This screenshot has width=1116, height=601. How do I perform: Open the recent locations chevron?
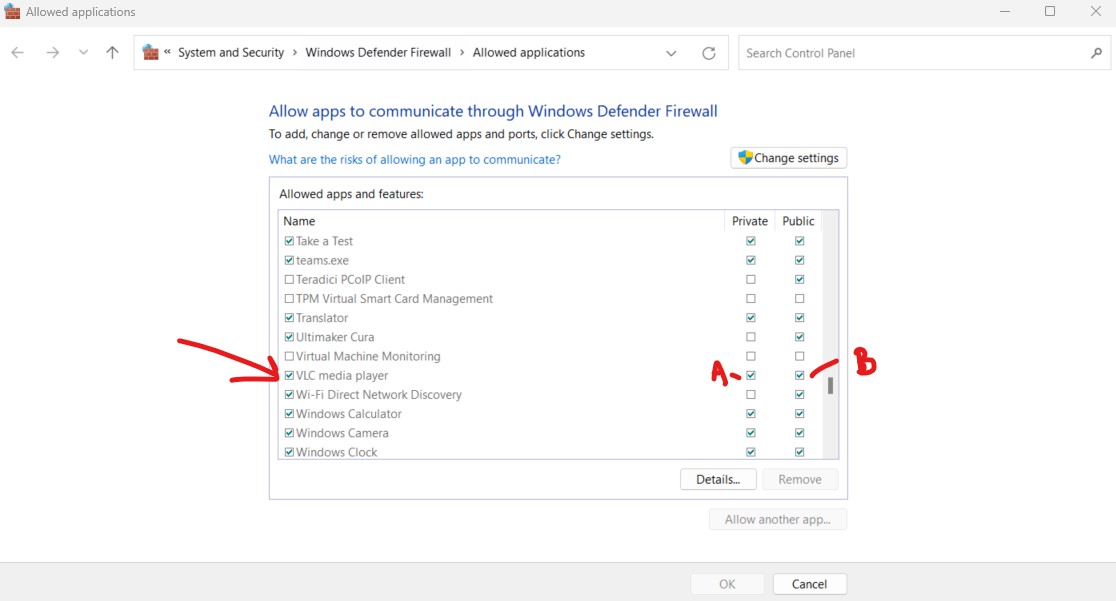click(83, 53)
